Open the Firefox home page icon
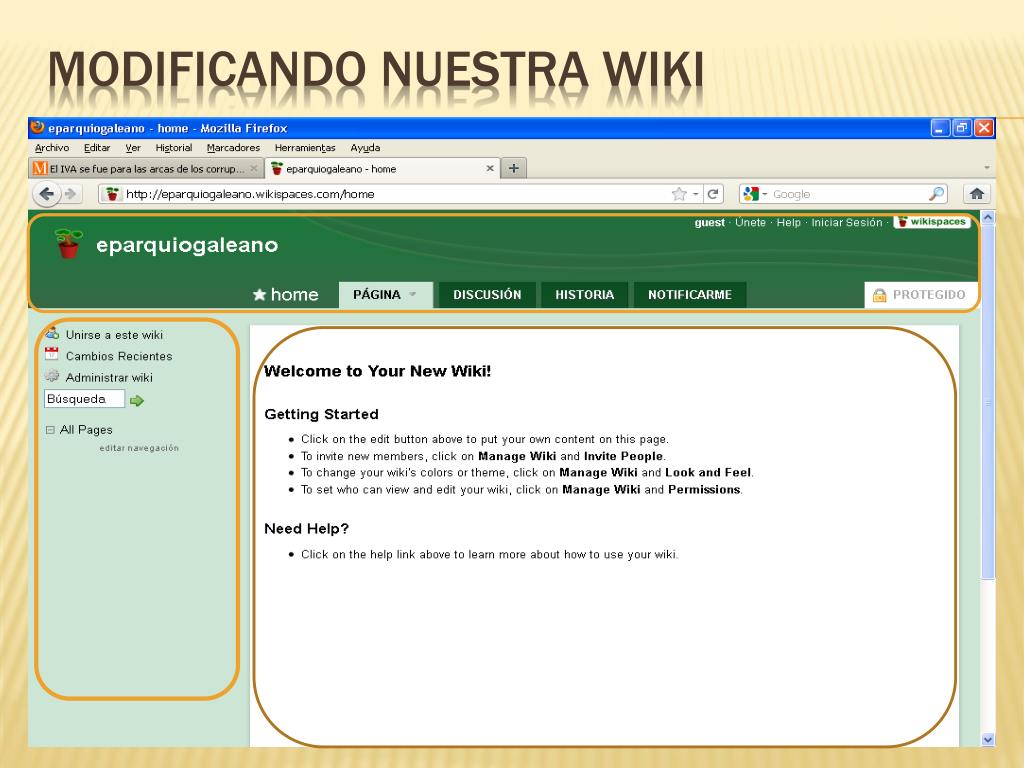Image resolution: width=1024 pixels, height=768 pixels. coord(977,194)
